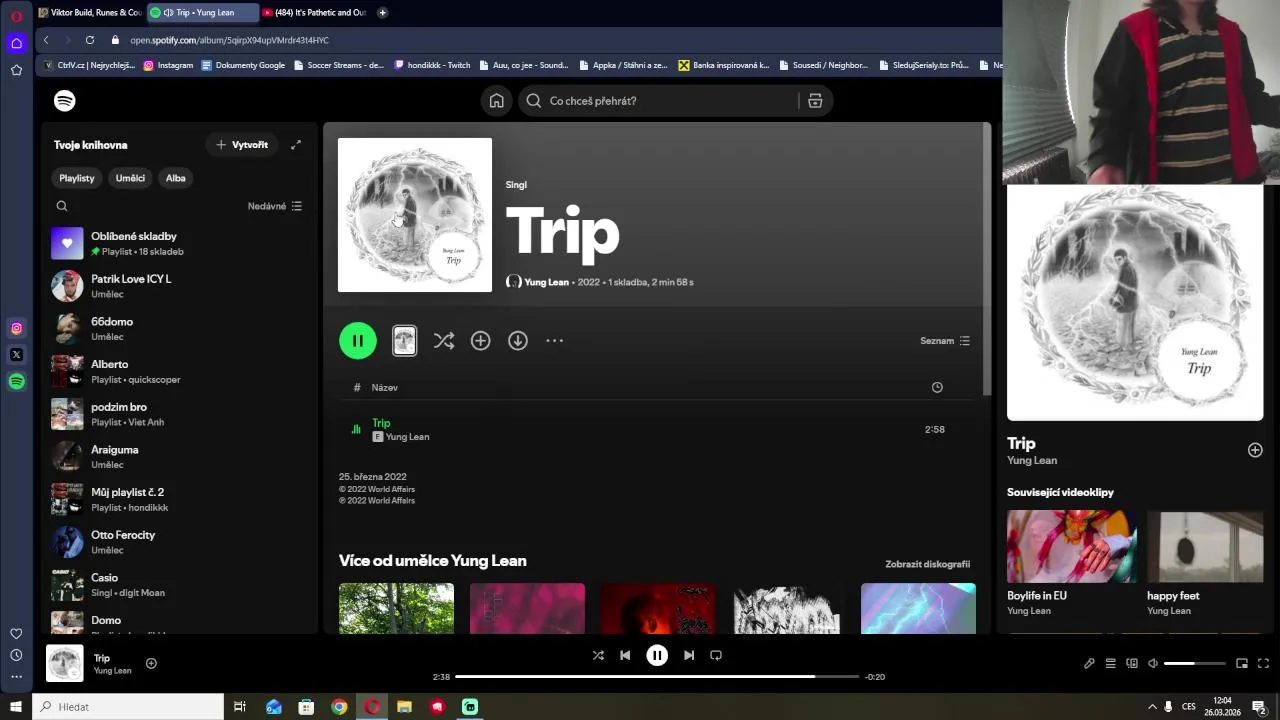The image size is (1280, 720).
Task: Toggle shuffle in album action row
Action: [x=444, y=341]
